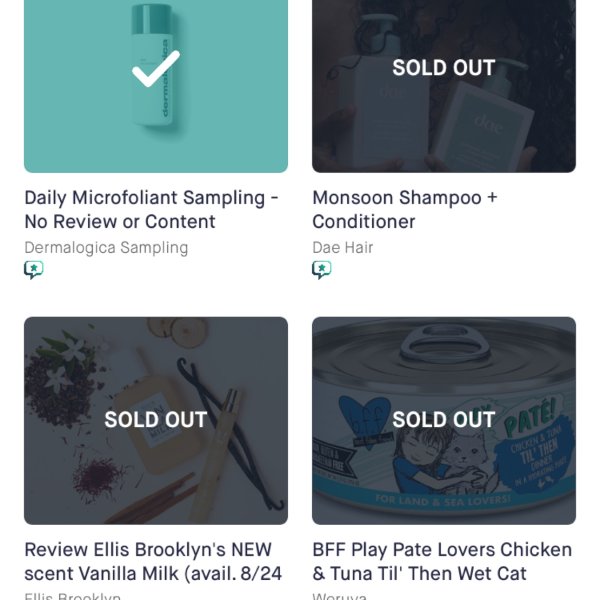Open Daily Microfoliant Sampling title link
Image resolution: width=600 pixels, height=600 pixels.
tap(151, 210)
